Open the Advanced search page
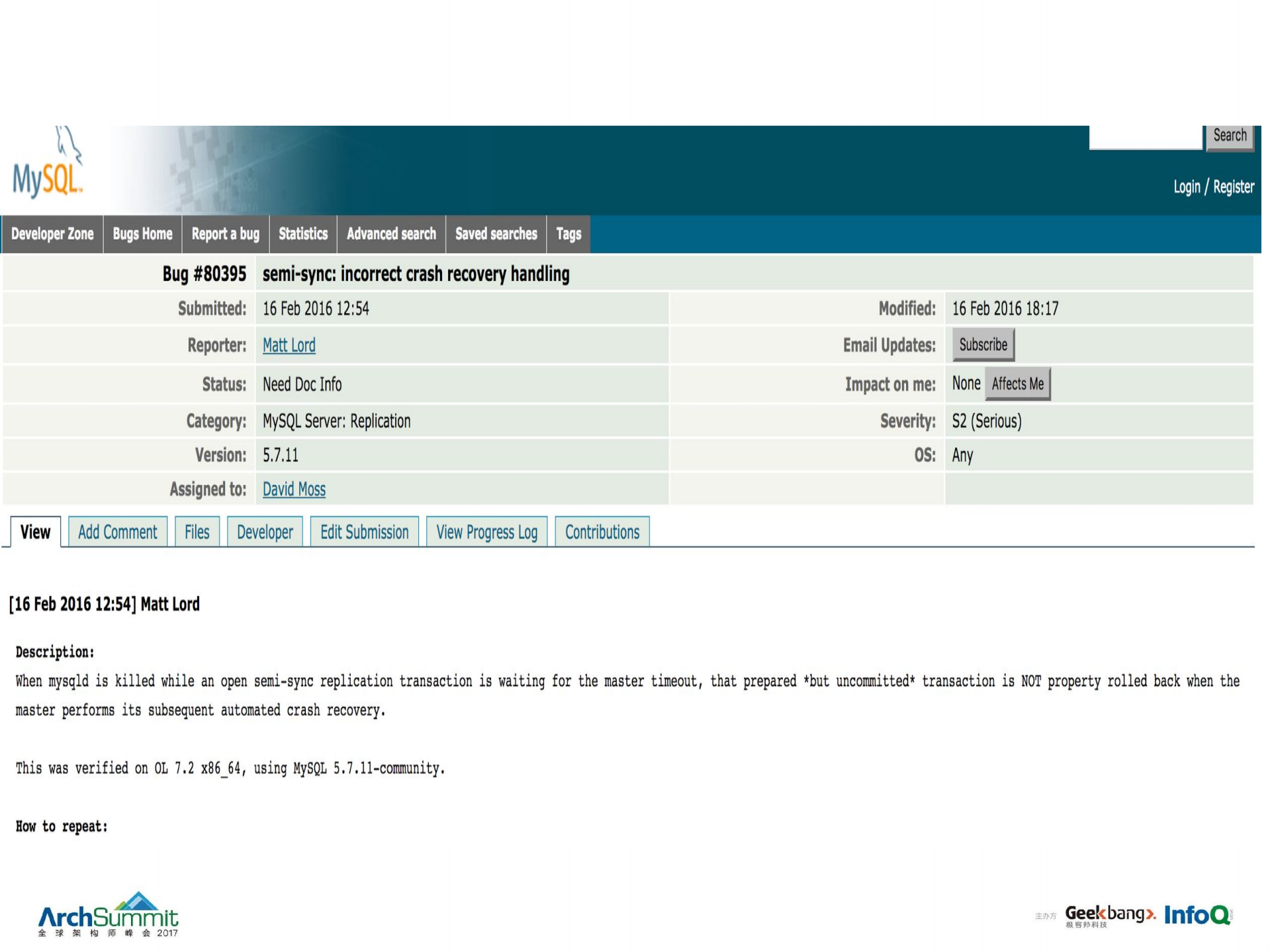The height and width of the screenshot is (952, 1270). (390, 234)
